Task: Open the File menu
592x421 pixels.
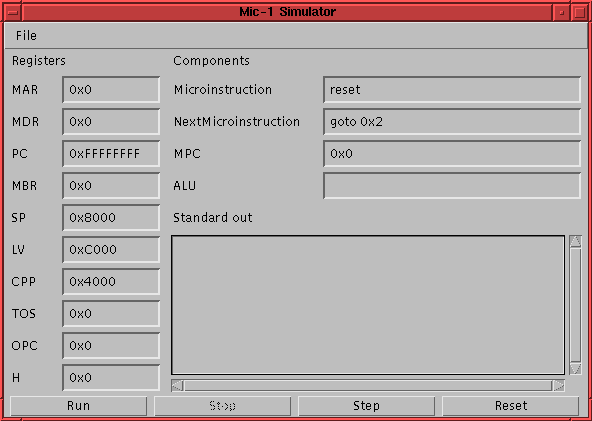Action: 26,35
